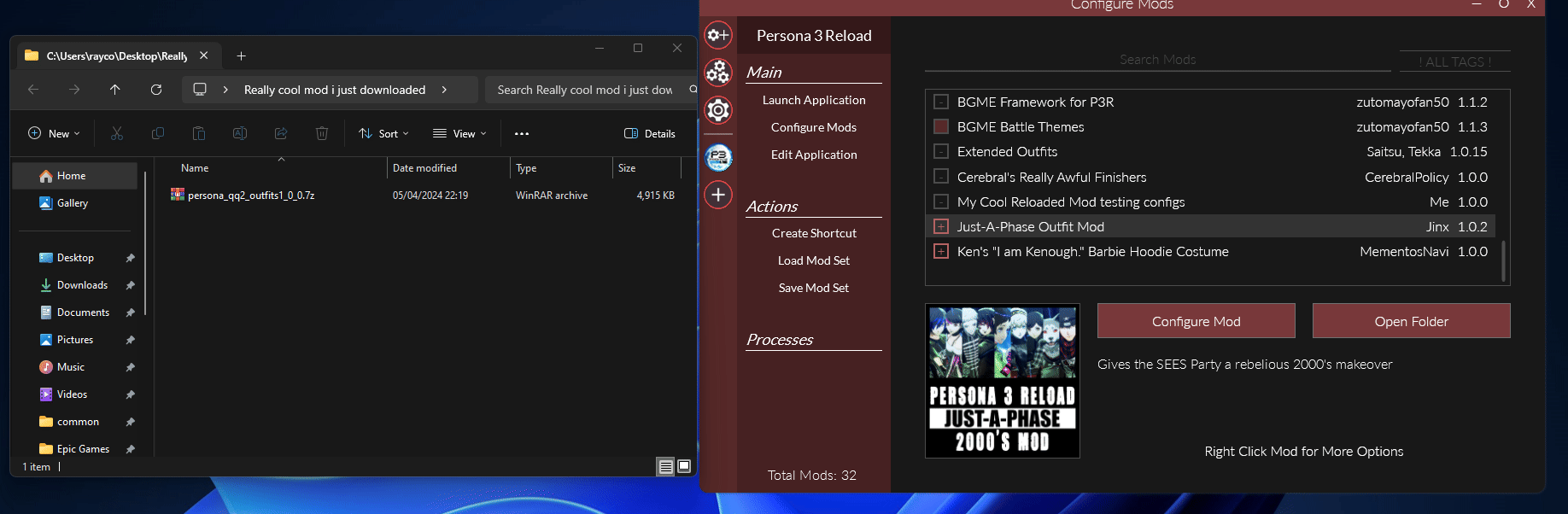Expand chevron after folder name in address bar
The width and height of the screenshot is (1568, 514).
point(444,90)
